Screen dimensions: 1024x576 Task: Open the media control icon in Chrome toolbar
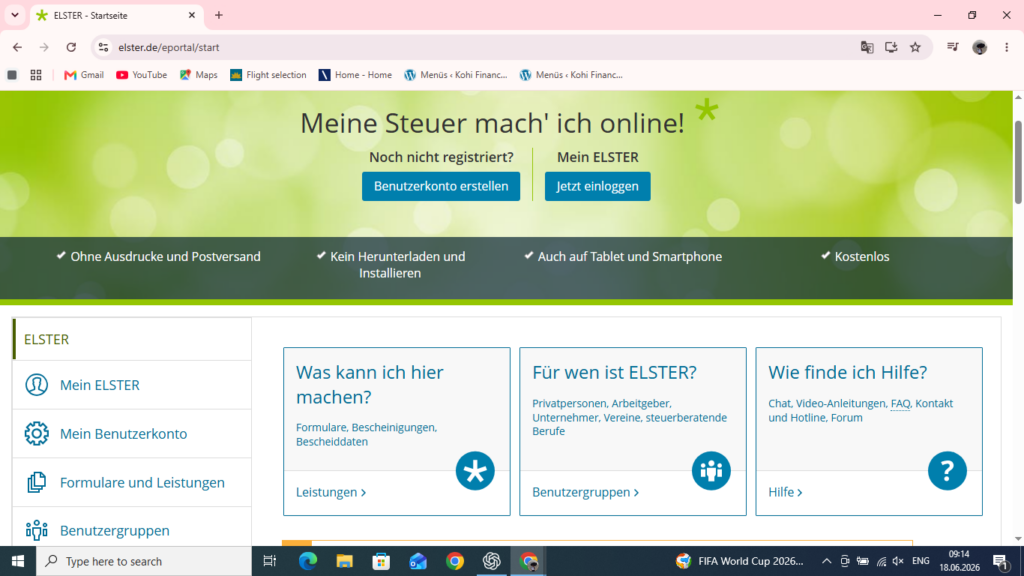[x=953, y=47]
